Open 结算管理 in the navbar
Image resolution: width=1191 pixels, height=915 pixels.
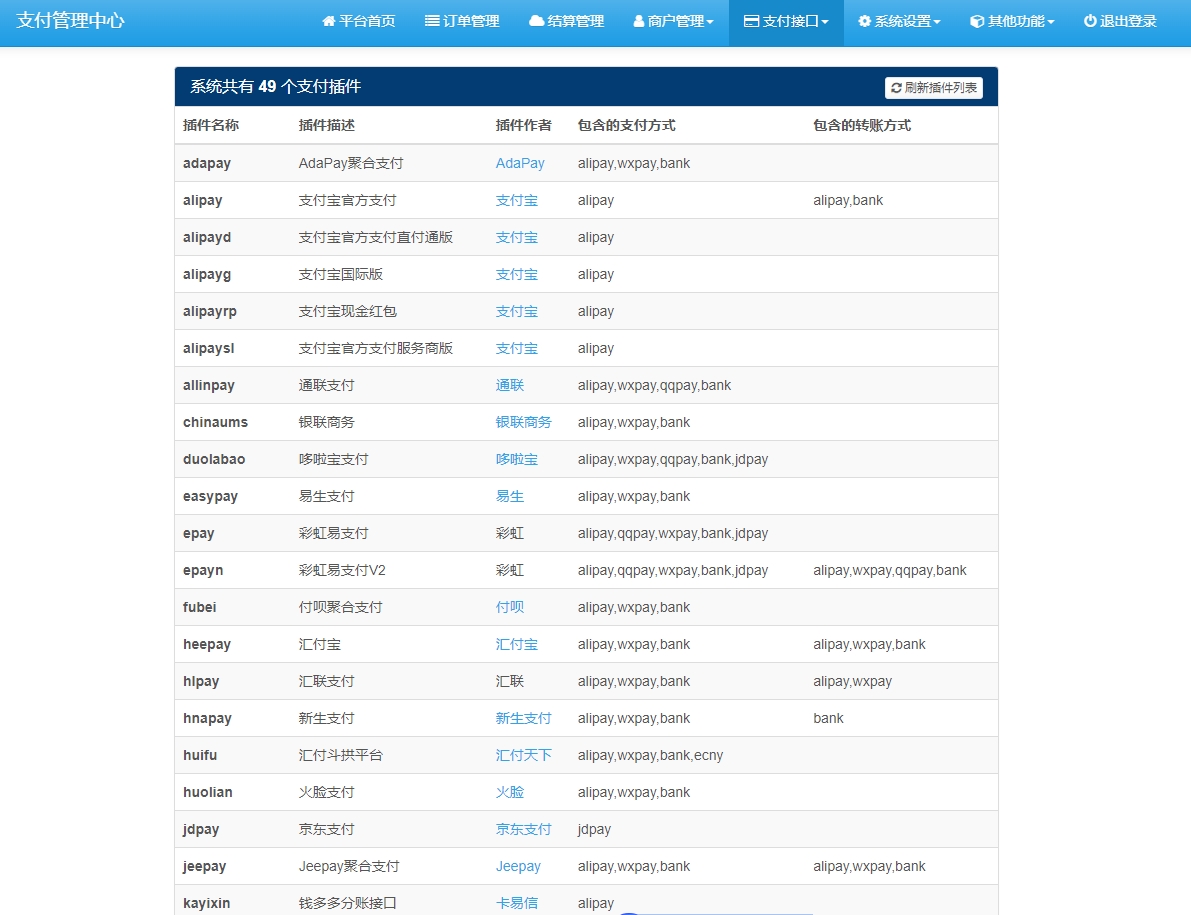pos(566,21)
